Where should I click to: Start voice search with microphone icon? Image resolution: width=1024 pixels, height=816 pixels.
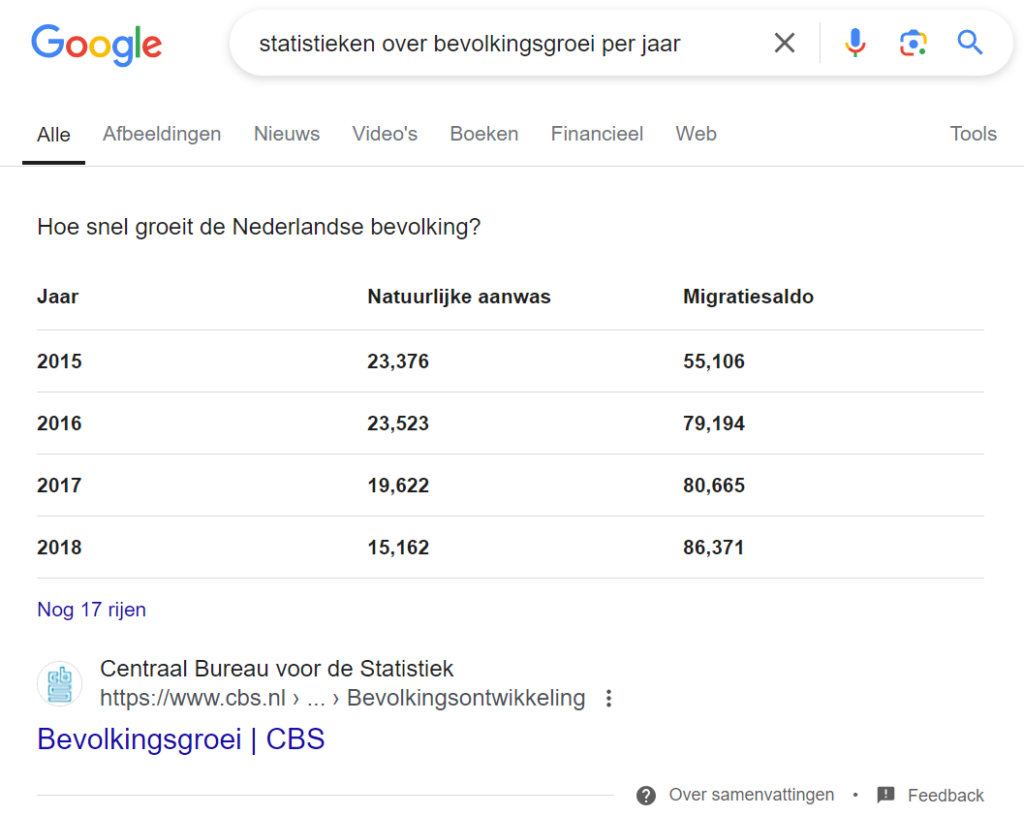tap(855, 43)
